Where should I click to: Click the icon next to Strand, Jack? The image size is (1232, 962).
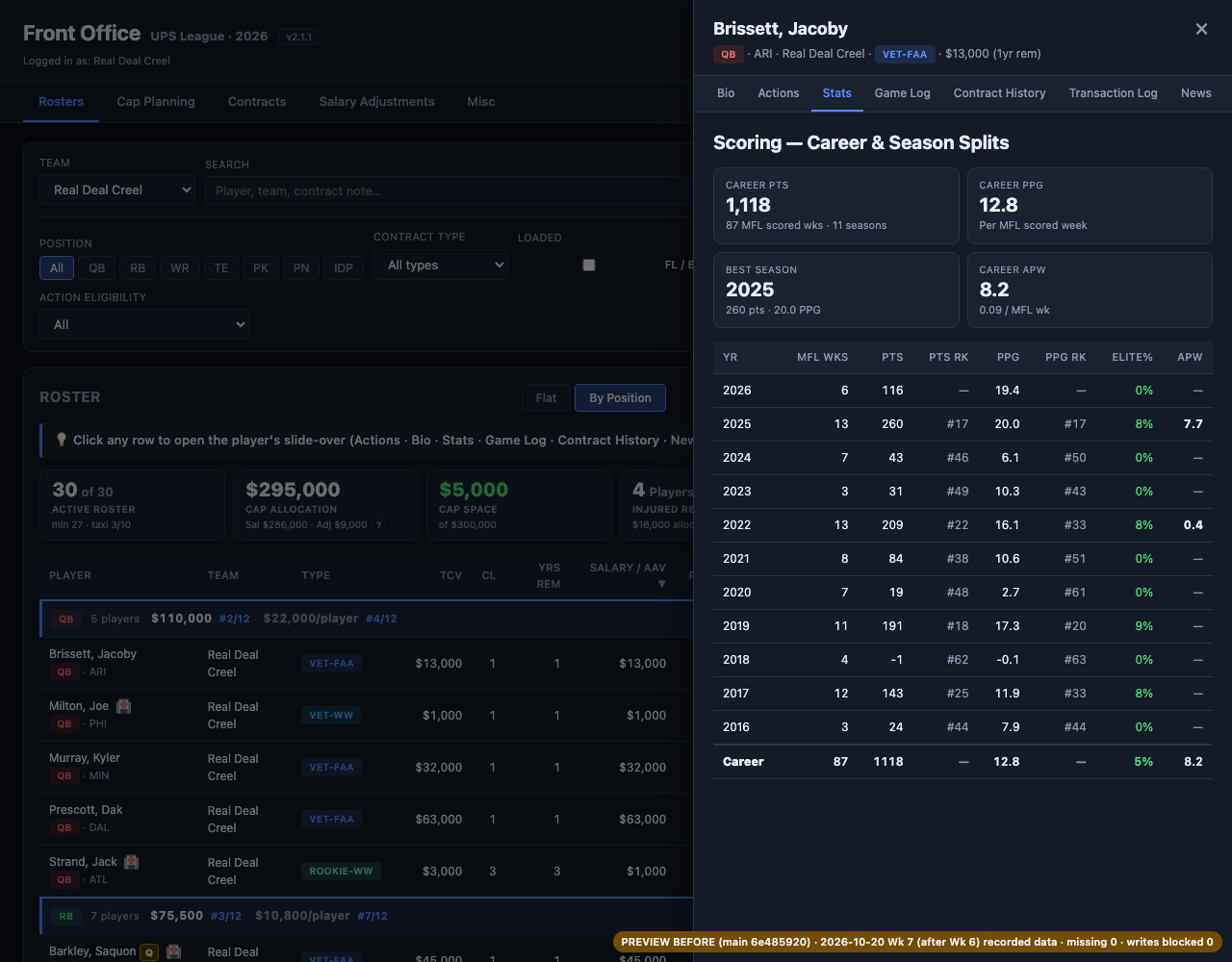131,862
